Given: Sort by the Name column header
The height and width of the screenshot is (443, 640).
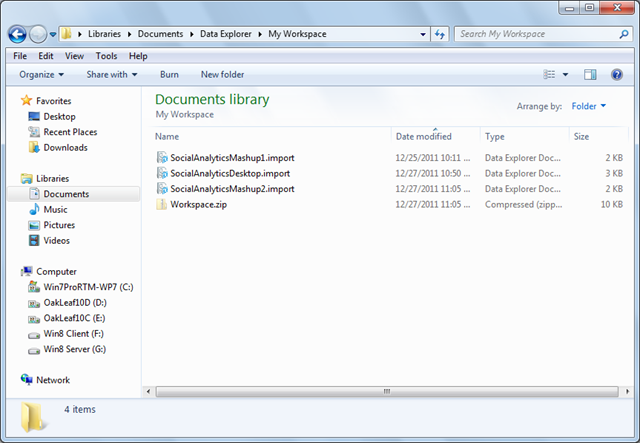Looking at the screenshot, I should (x=167, y=137).
